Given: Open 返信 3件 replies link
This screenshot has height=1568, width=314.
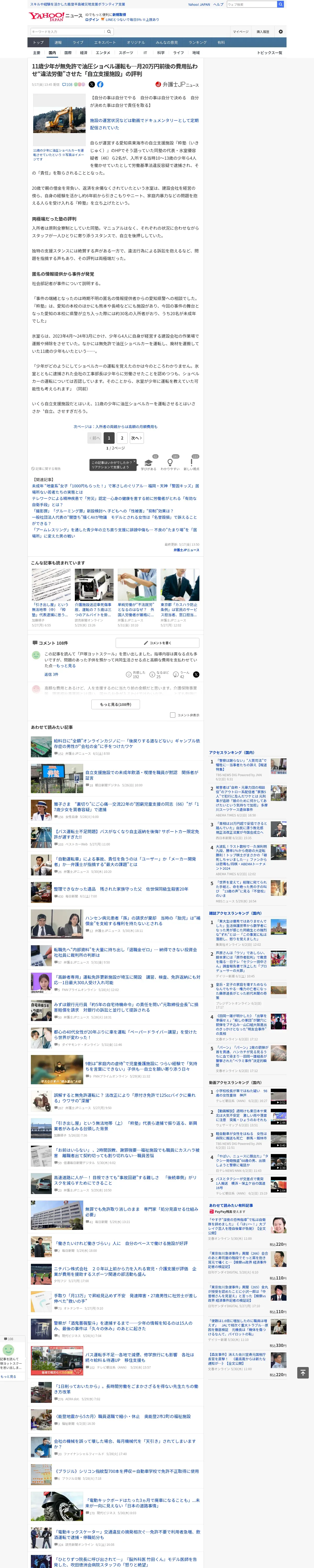Looking at the screenshot, I should click(x=51, y=675).
